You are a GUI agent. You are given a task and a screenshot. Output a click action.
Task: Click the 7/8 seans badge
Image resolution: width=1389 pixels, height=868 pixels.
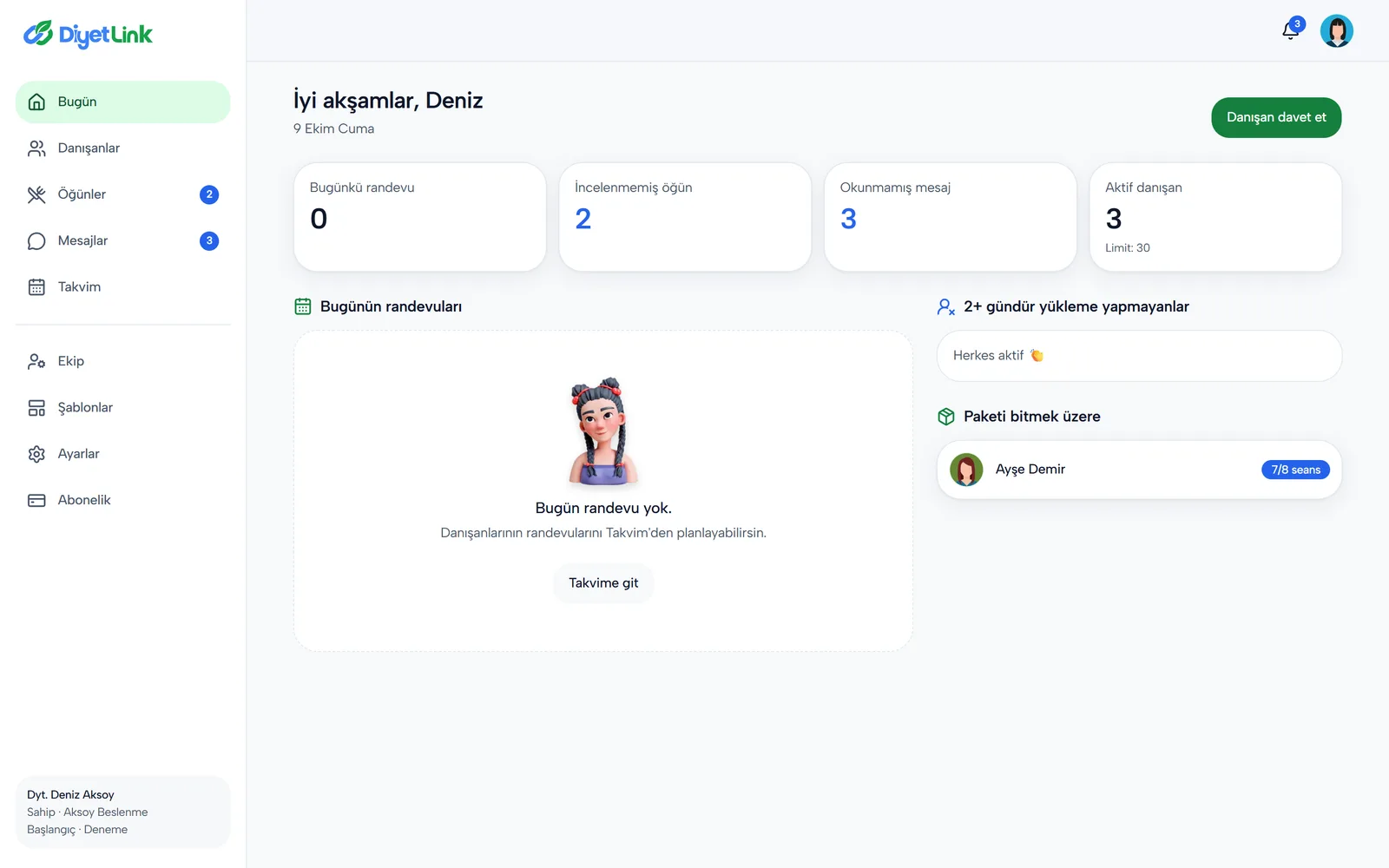tap(1295, 470)
